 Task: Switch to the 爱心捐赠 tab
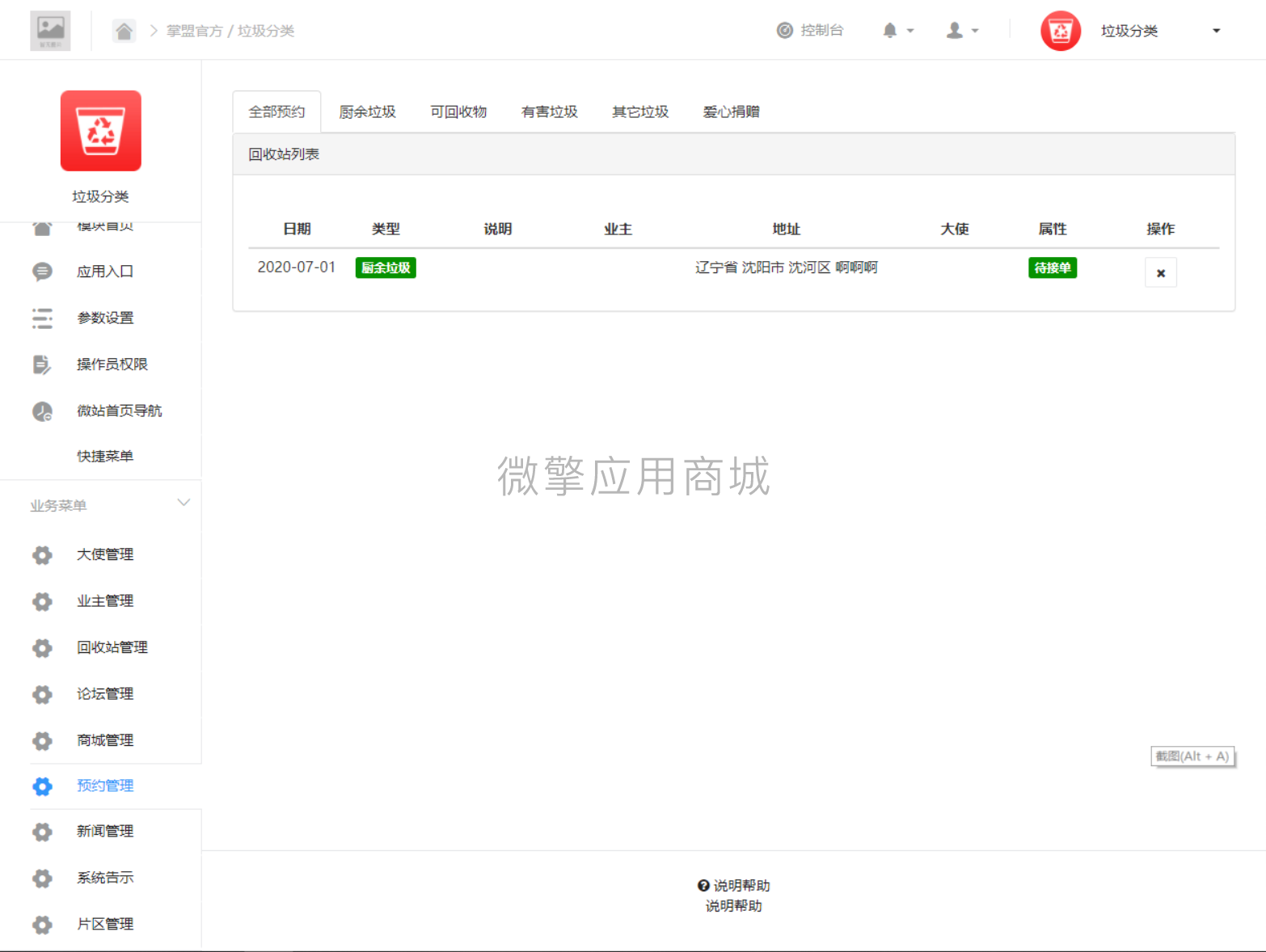click(732, 112)
